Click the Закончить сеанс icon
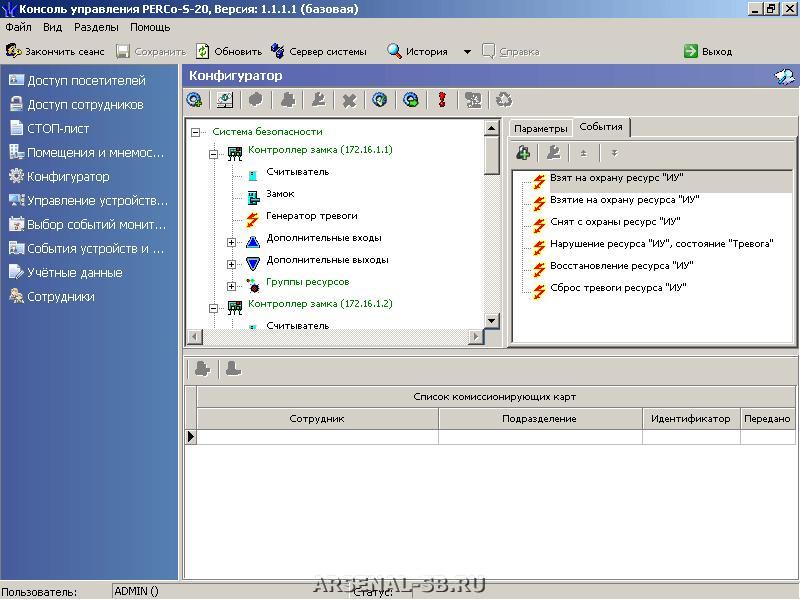Viewport: 800px width, 600px height. coord(14,51)
